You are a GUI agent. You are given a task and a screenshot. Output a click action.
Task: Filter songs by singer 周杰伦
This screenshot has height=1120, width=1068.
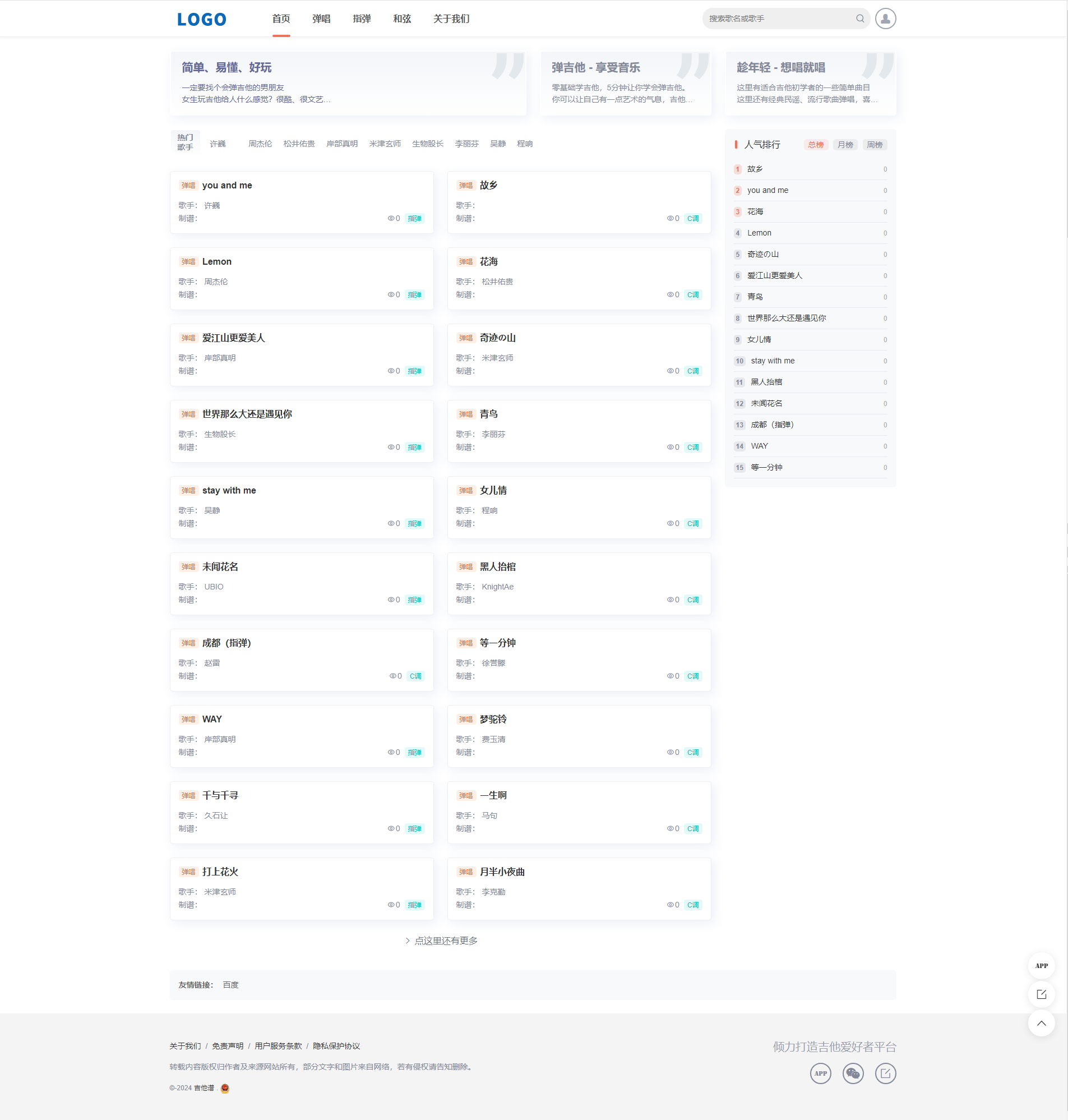(260, 144)
